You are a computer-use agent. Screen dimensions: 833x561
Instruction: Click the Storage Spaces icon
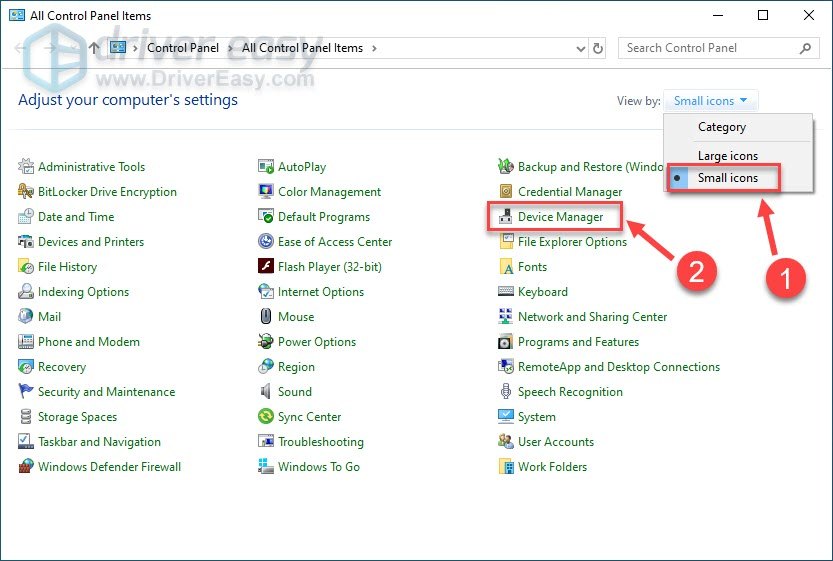click(26, 416)
